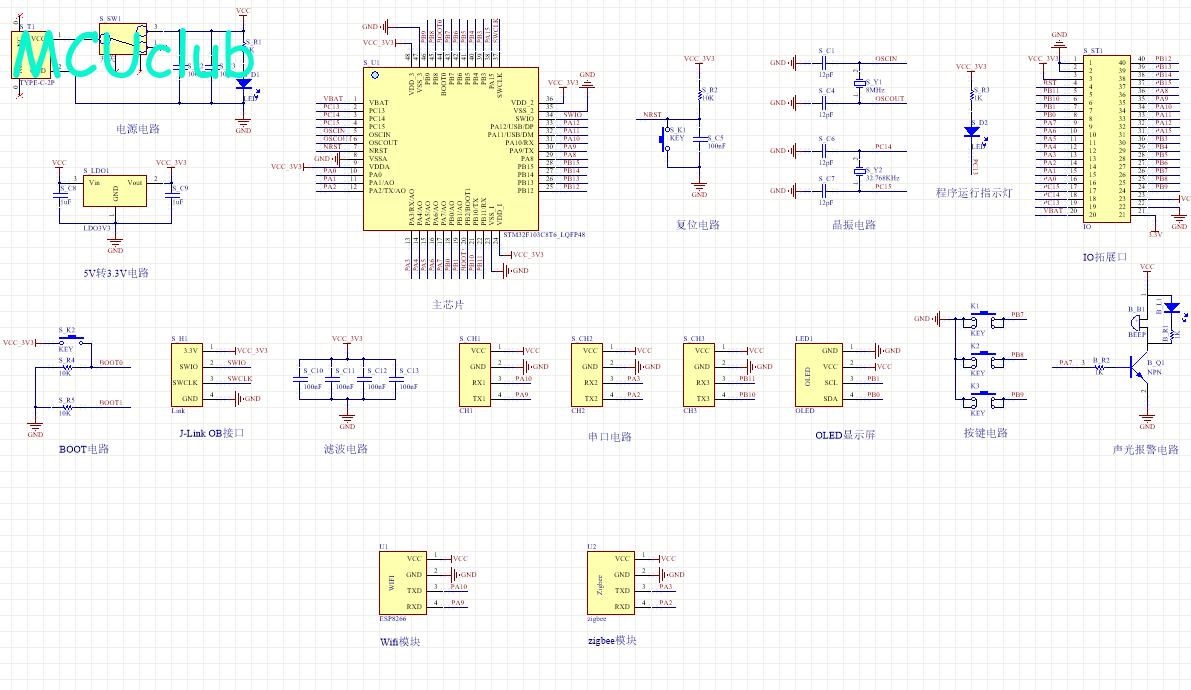Click the '电源电路' section label

point(138,128)
